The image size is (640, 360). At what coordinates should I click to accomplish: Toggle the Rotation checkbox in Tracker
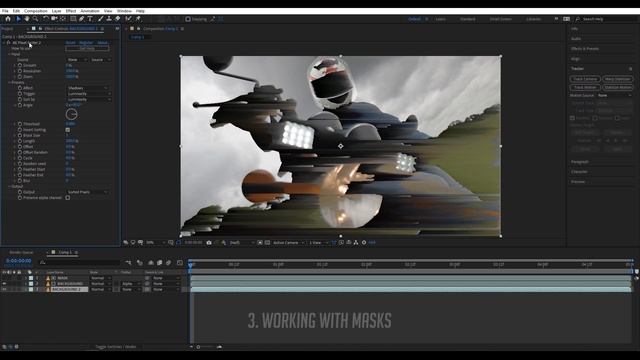(595, 118)
